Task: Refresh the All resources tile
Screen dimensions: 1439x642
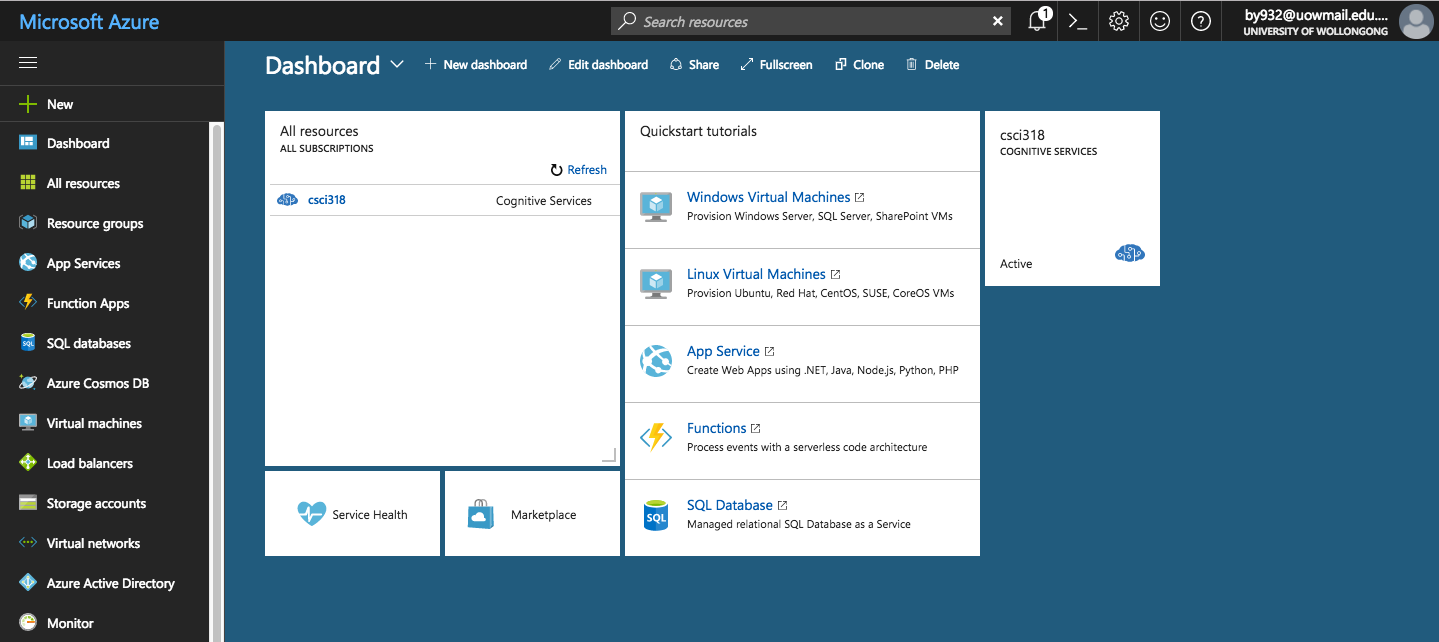Action: (578, 170)
